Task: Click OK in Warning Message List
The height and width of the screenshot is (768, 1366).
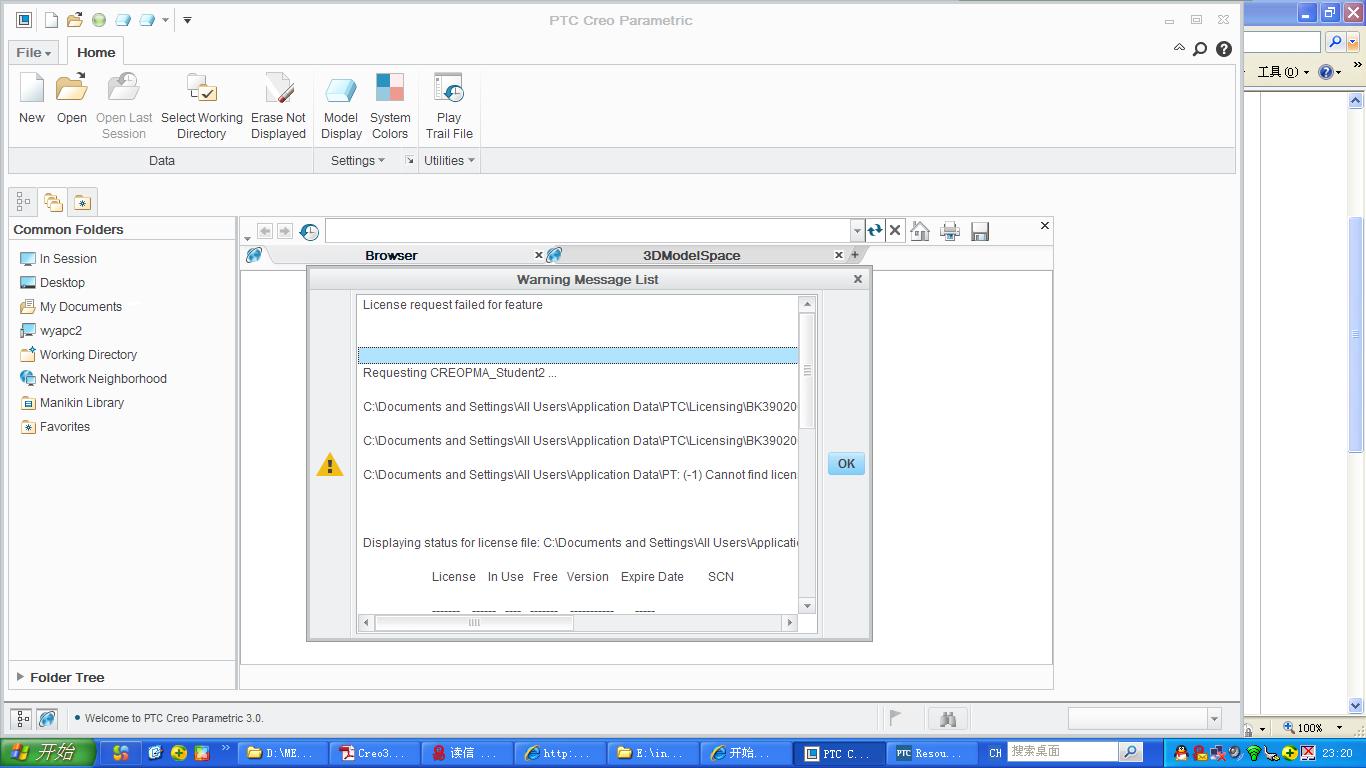Action: click(846, 463)
